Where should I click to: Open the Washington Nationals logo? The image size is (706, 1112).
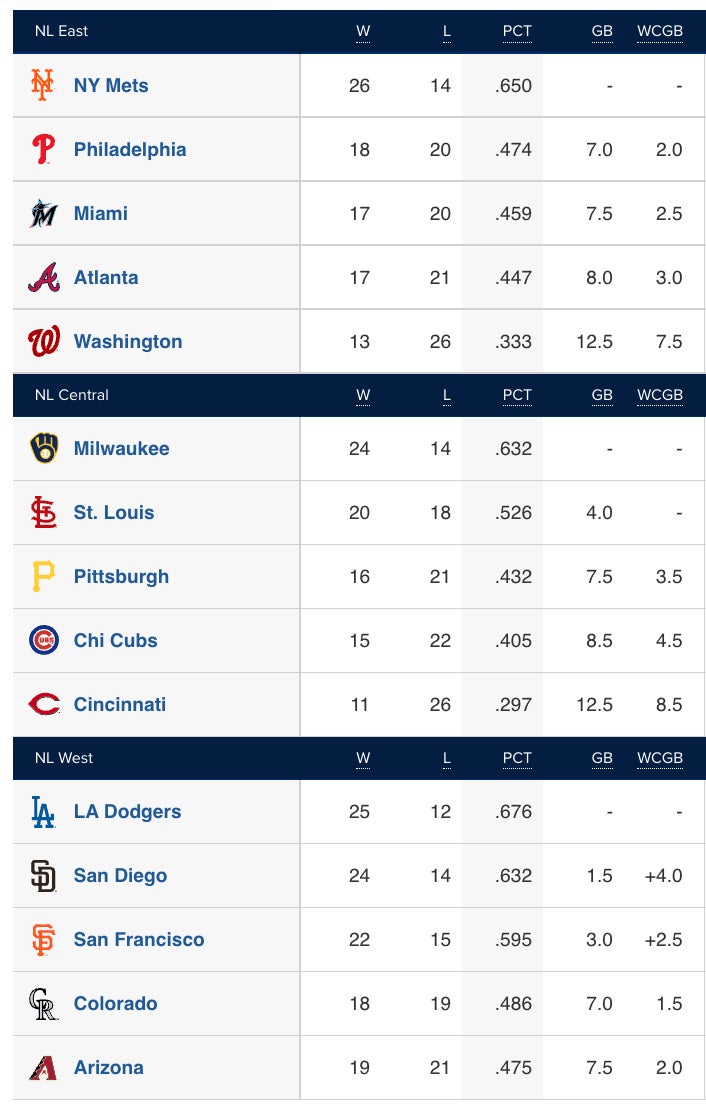point(43,341)
